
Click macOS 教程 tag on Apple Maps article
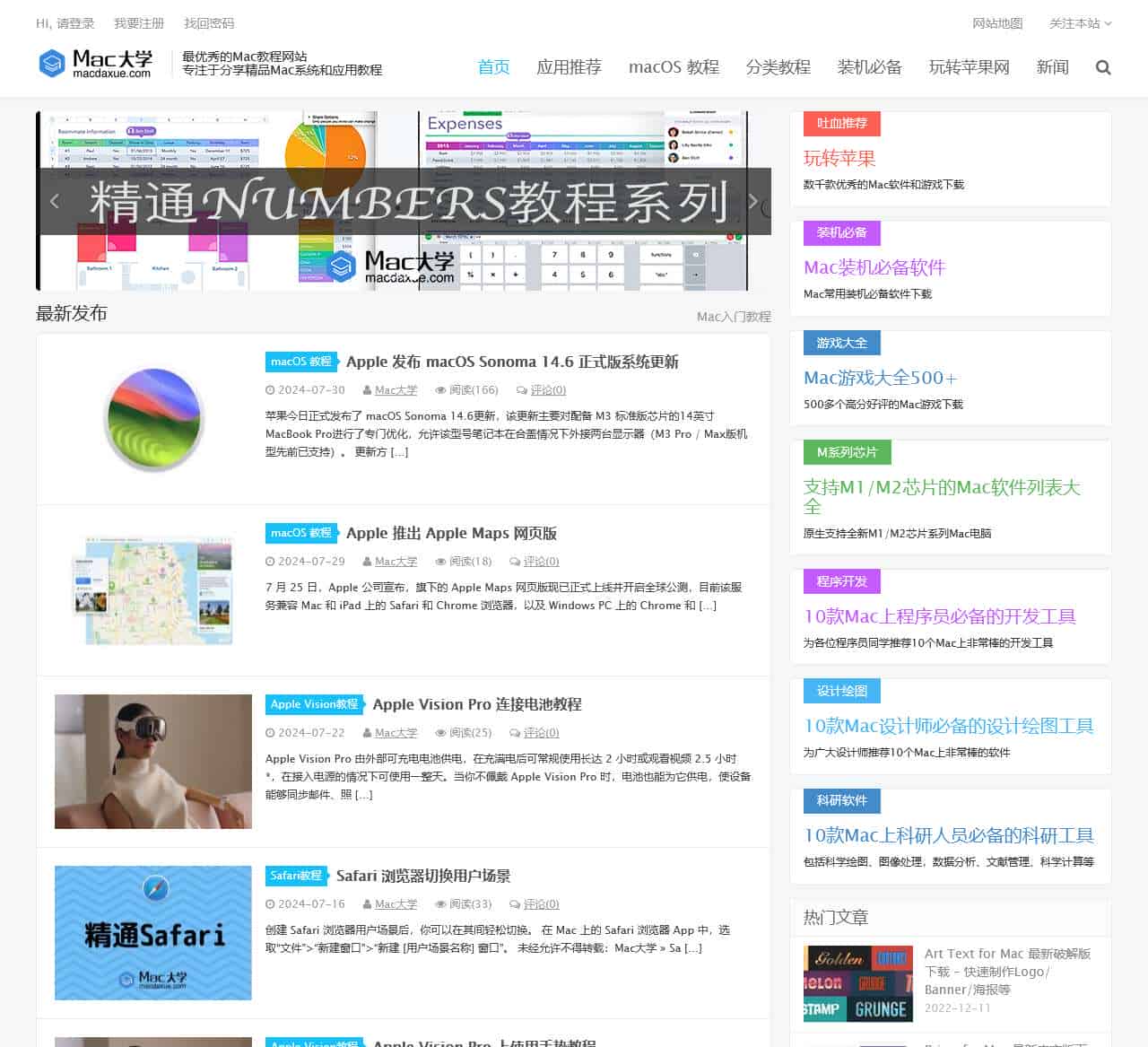click(300, 533)
